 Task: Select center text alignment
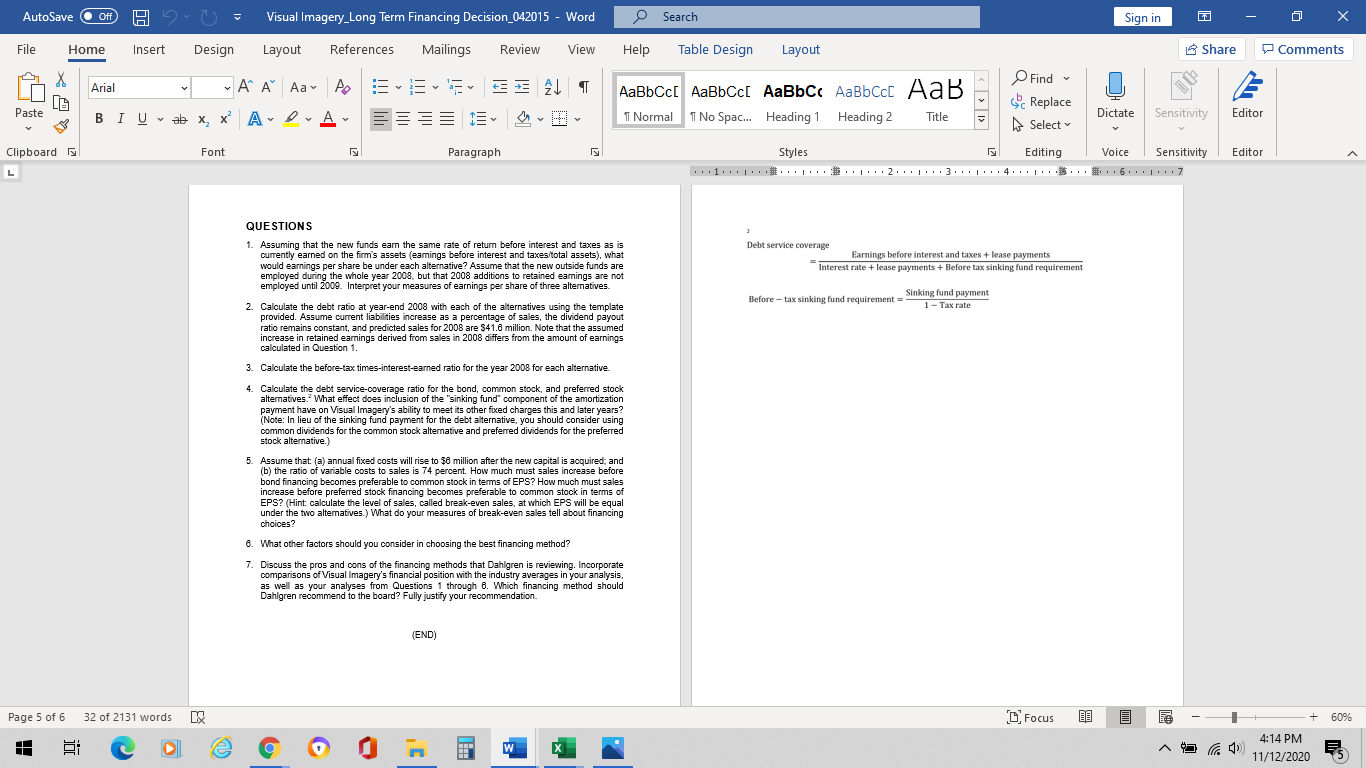pos(402,118)
